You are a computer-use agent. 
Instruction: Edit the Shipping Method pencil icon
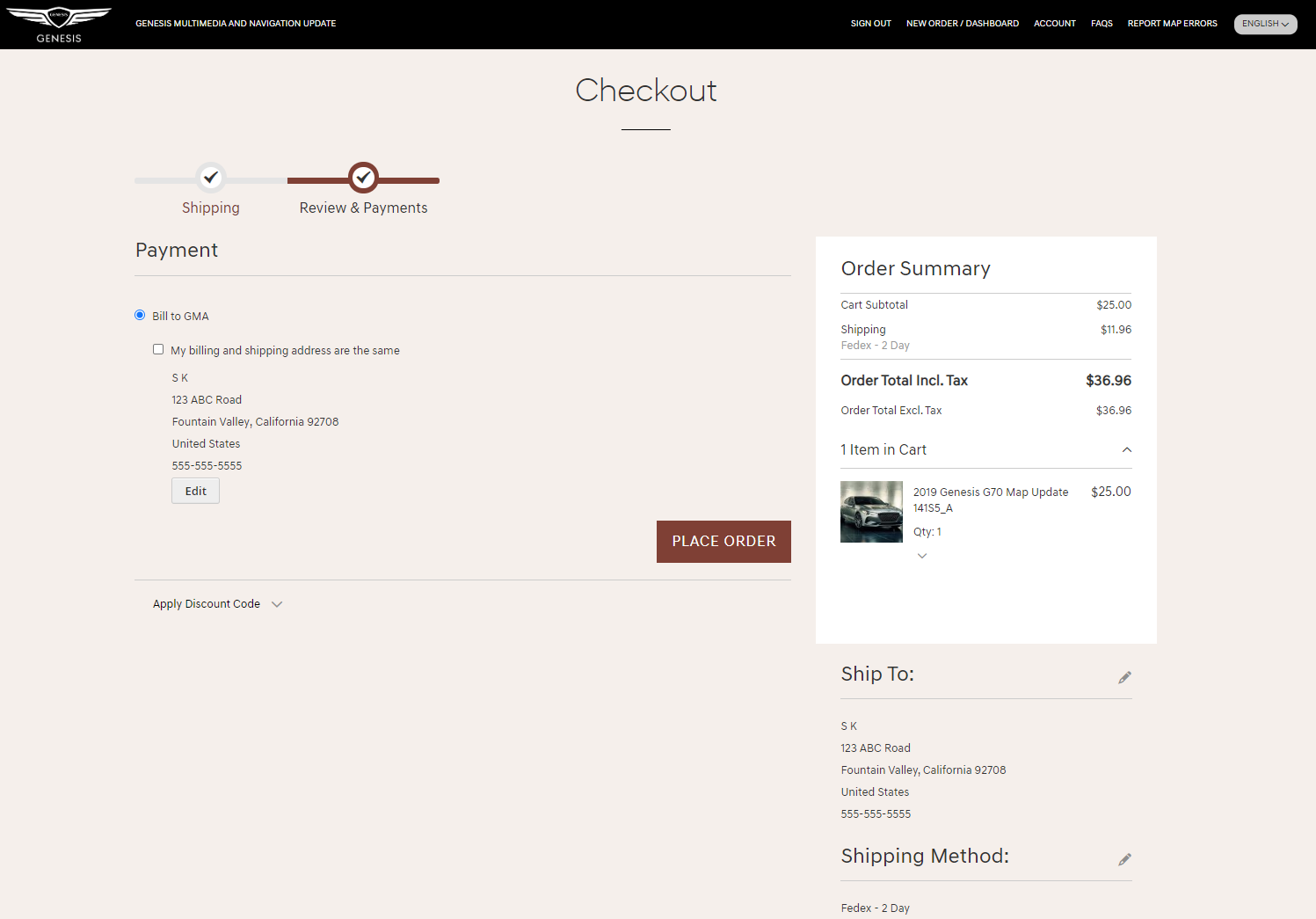pos(1124,859)
